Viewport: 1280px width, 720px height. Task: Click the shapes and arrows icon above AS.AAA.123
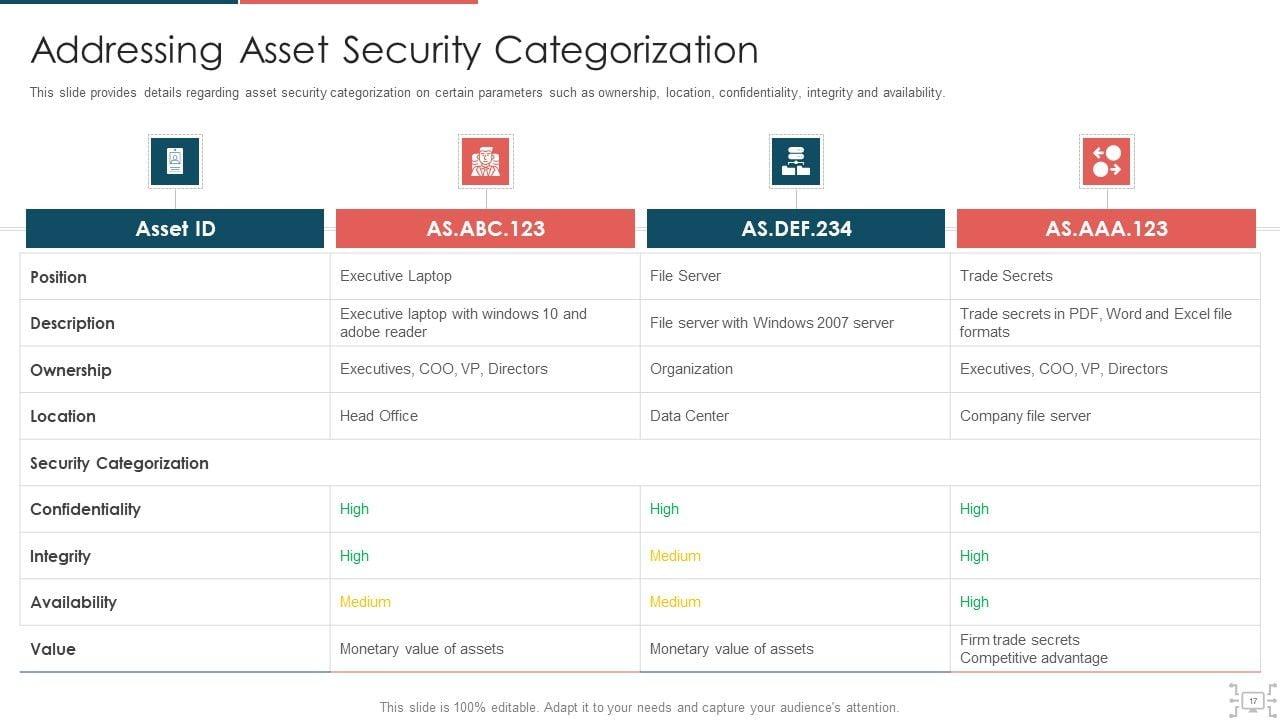click(x=1106, y=161)
